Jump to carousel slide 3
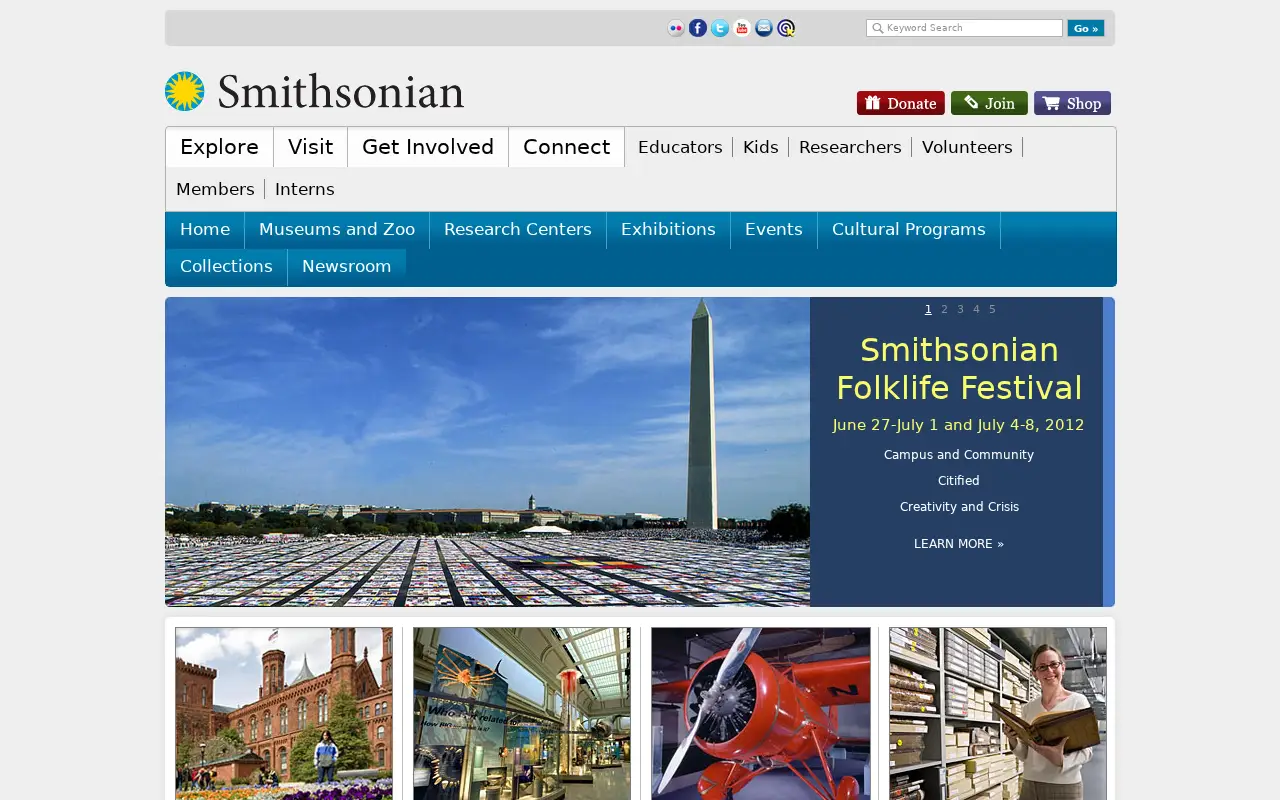The image size is (1280, 800). pos(960,309)
